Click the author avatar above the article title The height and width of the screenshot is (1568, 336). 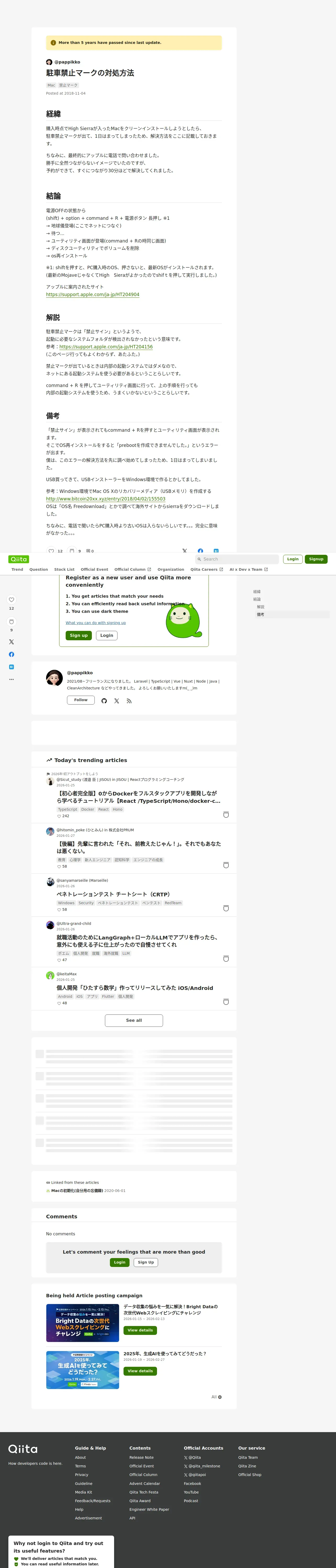click(49, 62)
